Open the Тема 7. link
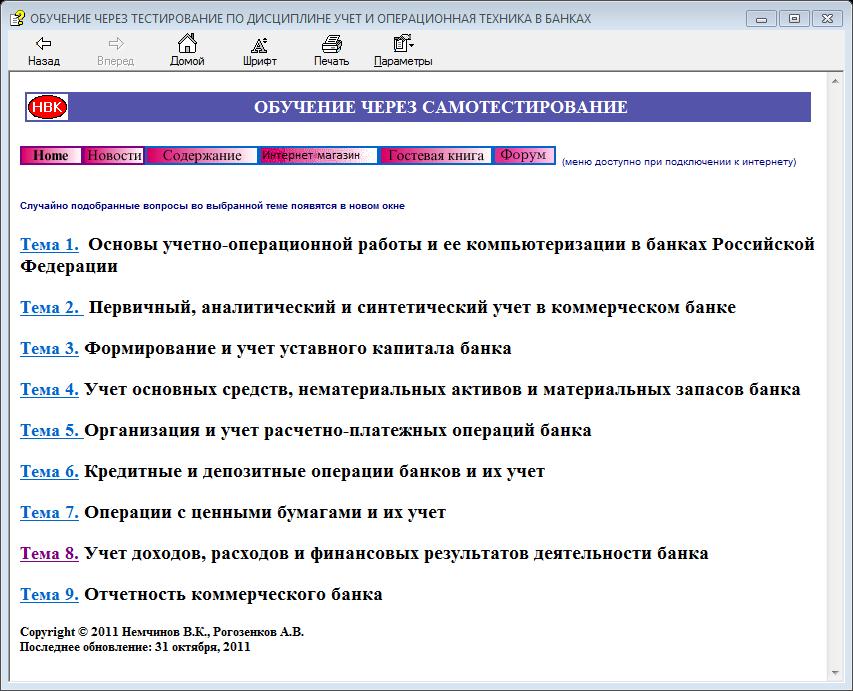853x691 pixels. (x=50, y=513)
